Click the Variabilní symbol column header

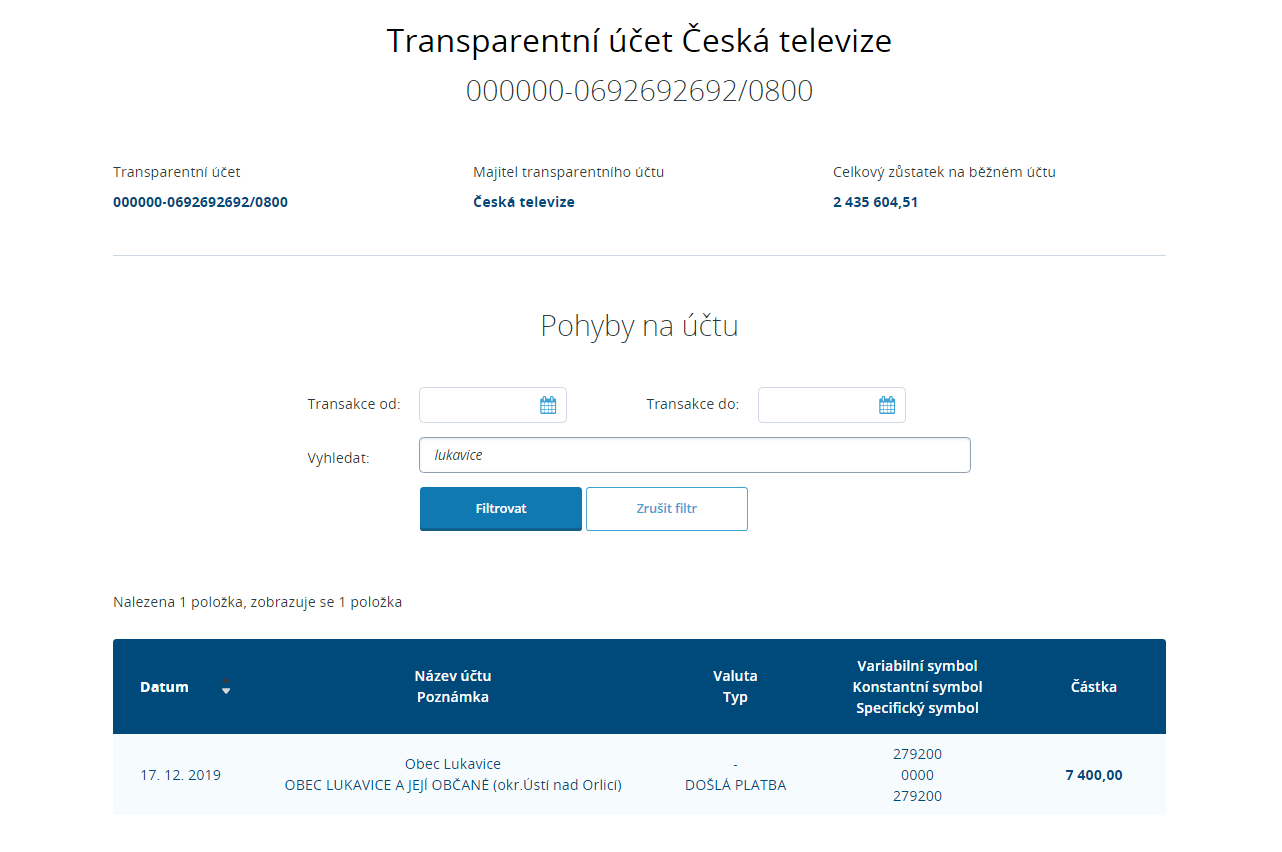tap(917, 666)
